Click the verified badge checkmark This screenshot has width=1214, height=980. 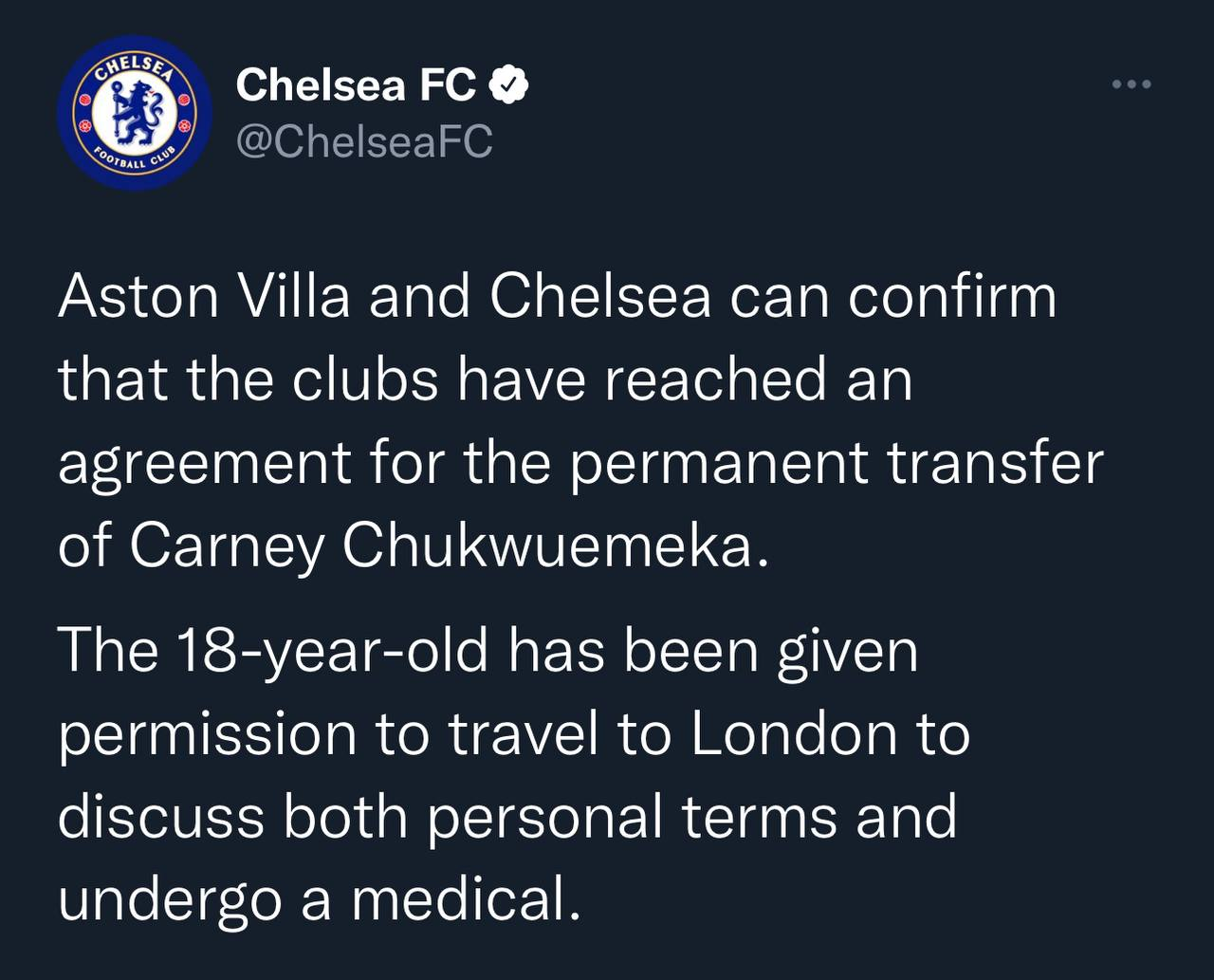click(x=509, y=86)
